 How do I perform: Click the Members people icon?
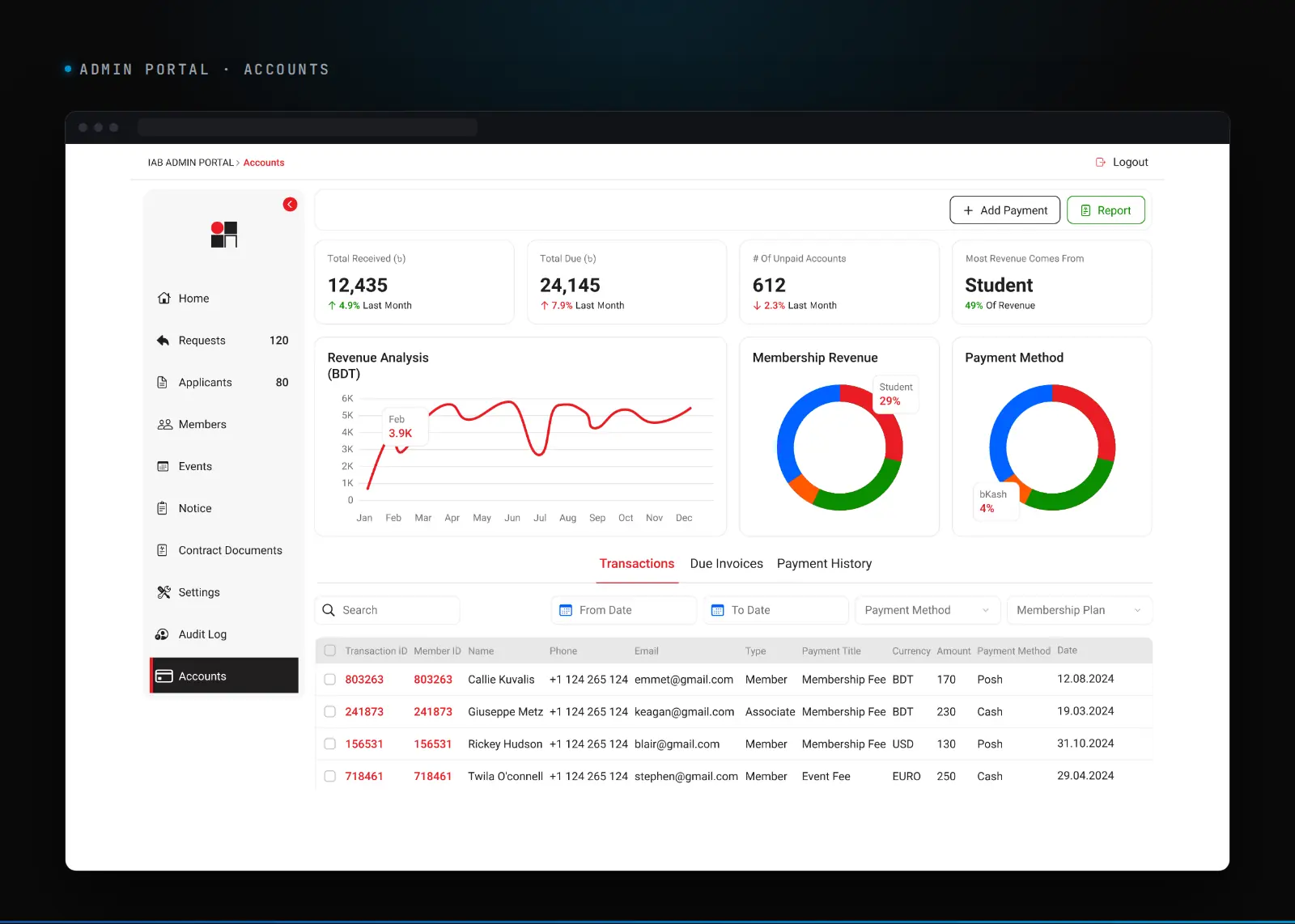pyautogui.click(x=164, y=425)
